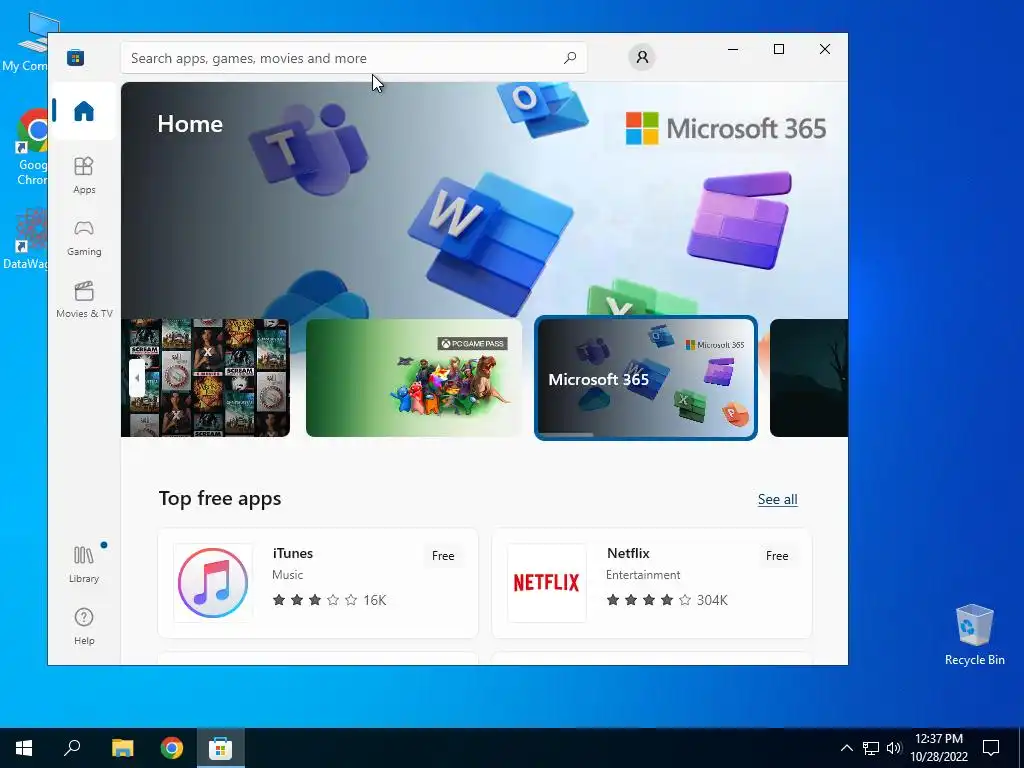
Task: Minimize the Microsoft Store window
Action: [733, 49]
